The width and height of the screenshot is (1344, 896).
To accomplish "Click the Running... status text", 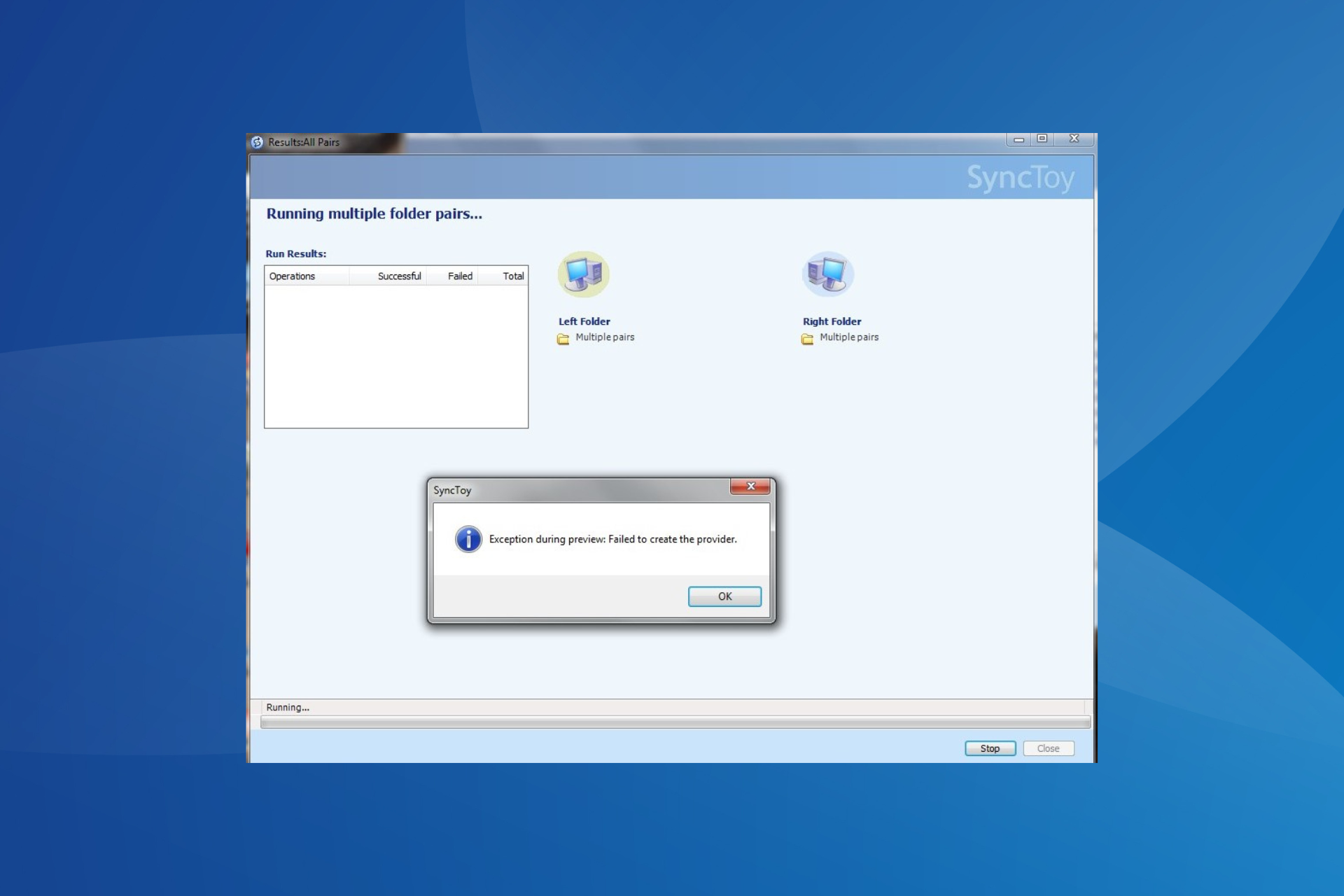I will [x=288, y=707].
